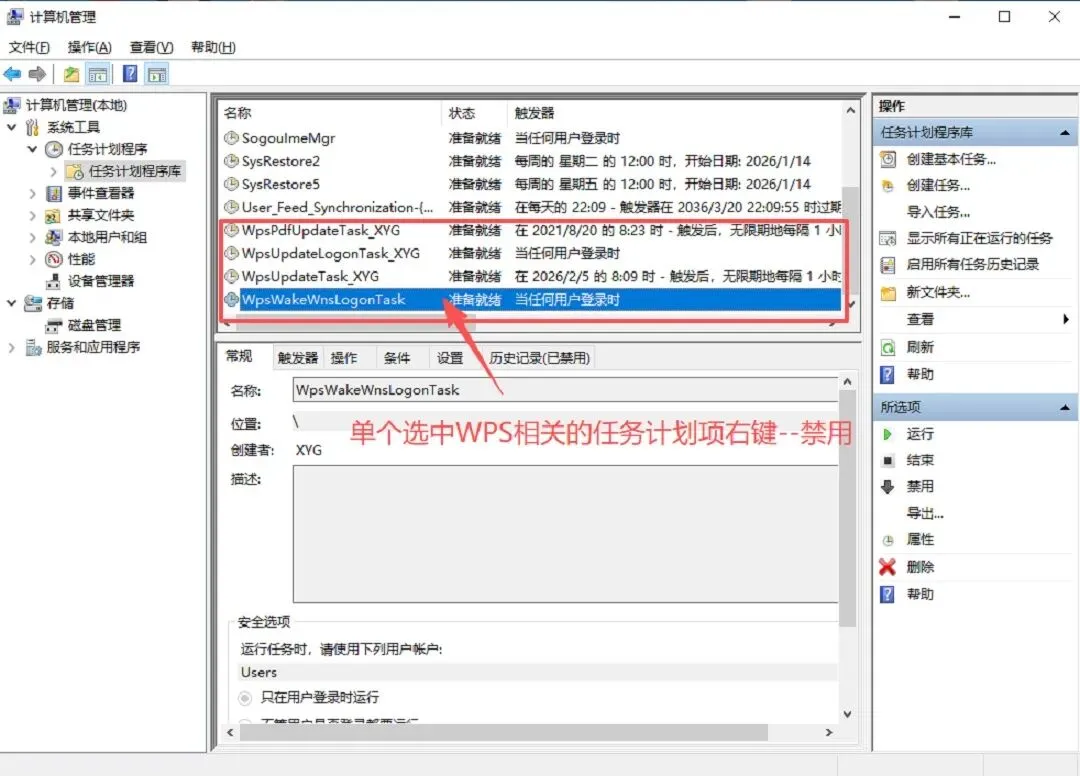Select the WpsPdfUpdateTask_XYG task row
This screenshot has height=776, width=1080.
click(x=531, y=231)
